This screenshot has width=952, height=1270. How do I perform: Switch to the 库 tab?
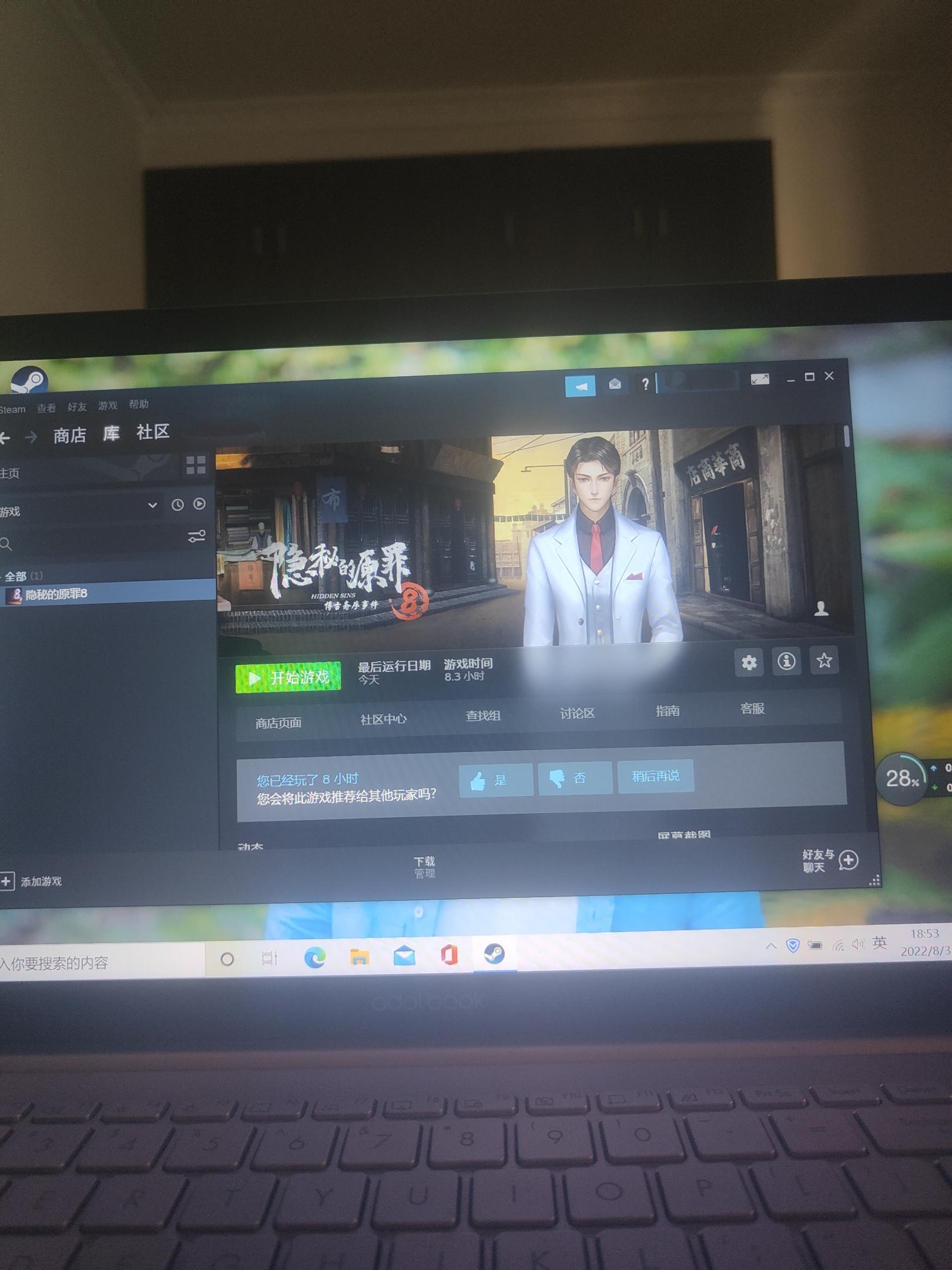111,434
